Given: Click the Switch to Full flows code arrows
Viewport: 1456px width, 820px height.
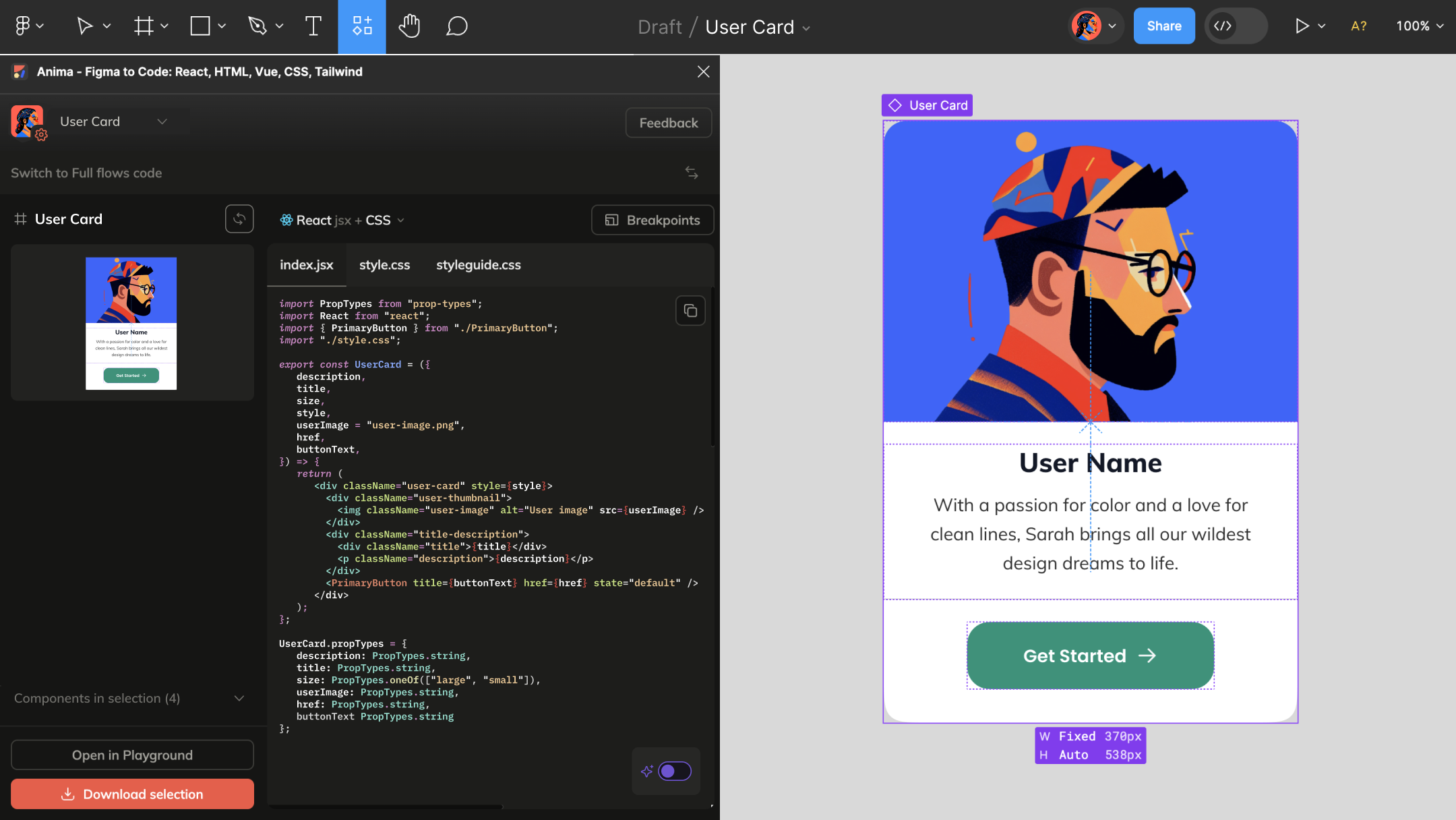Looking at the screenshot, I should (692, 173).
